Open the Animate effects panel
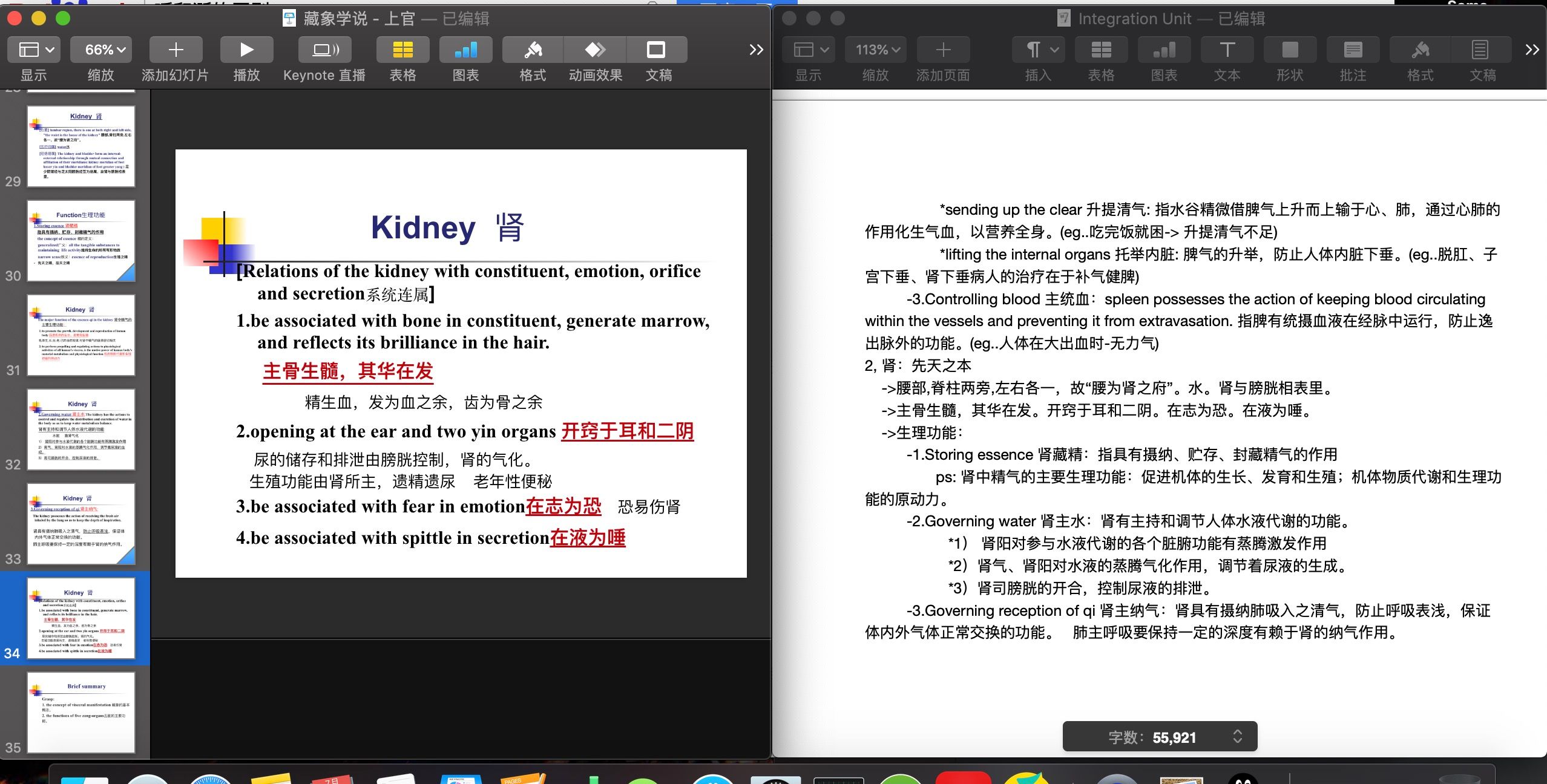1547x784 pixels. click(x=595, y=50)
